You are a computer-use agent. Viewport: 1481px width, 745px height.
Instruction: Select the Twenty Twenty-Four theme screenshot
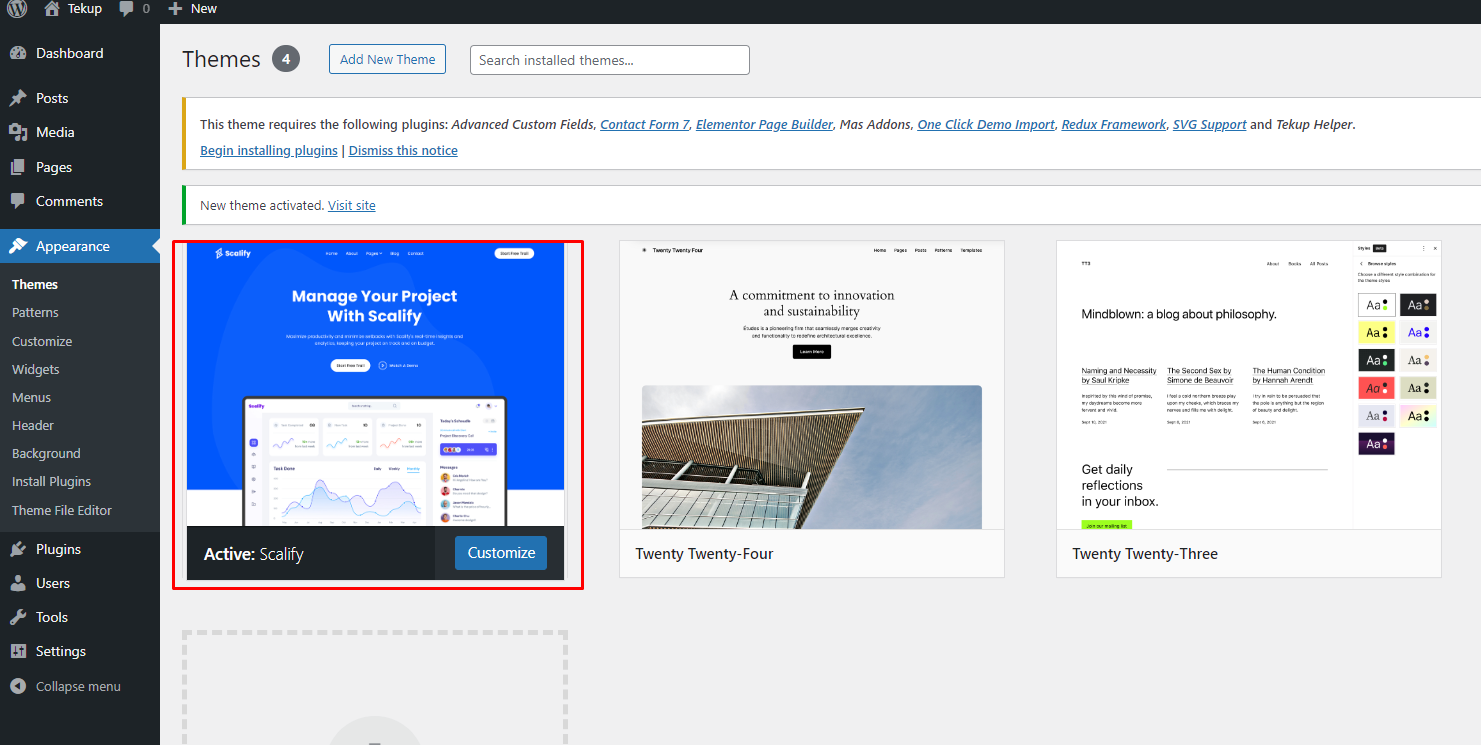click(812, 385)
